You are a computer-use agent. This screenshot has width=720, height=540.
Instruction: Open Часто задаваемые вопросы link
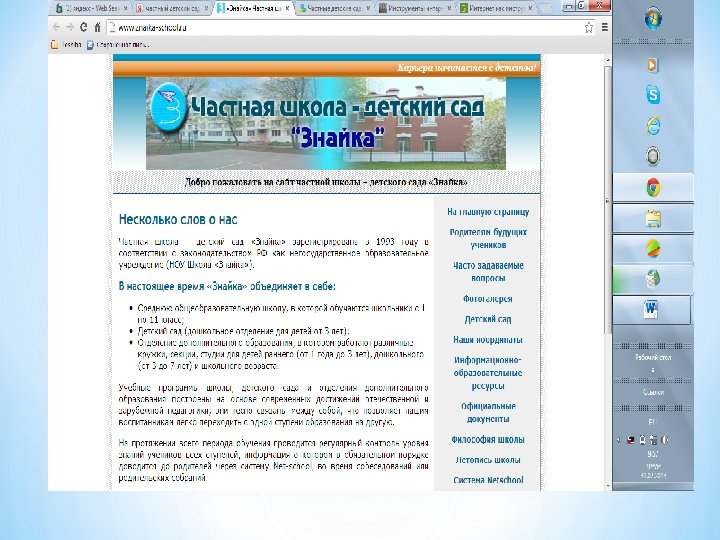[488, 272]
